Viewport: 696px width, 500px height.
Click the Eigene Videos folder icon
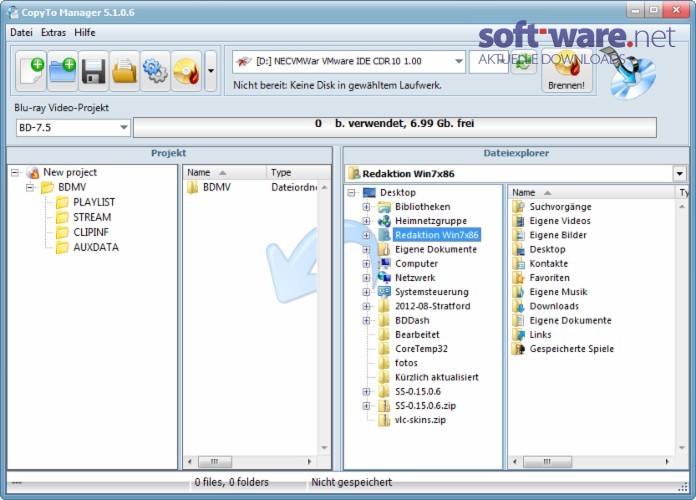click(518, 221)
